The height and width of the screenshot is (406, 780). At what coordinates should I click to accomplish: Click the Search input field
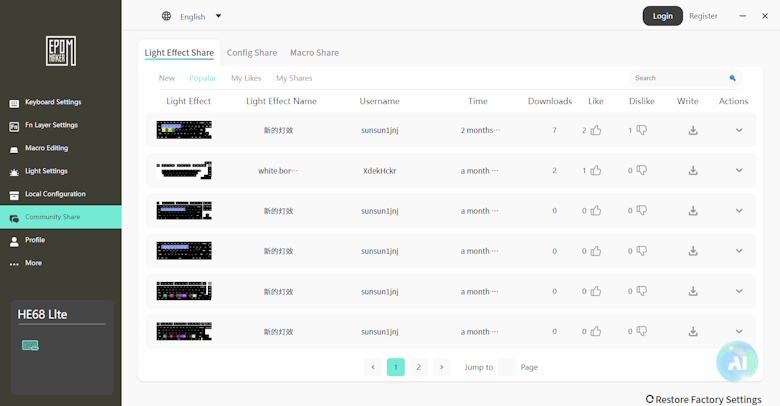coord(677,78)
